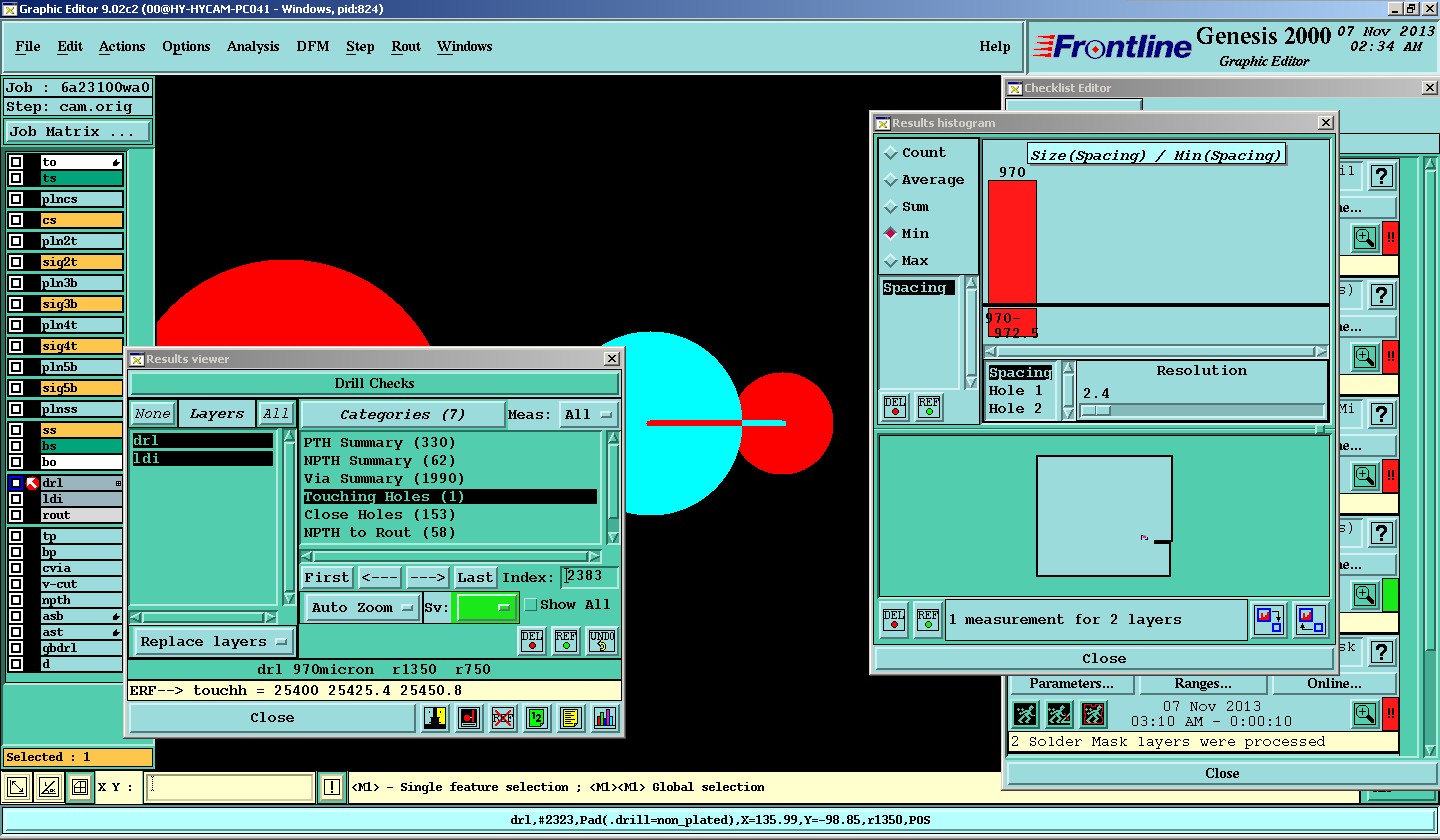
Task: Click red '!!' indicator beside 03:10 AM timestamp
Action: 1390,714
